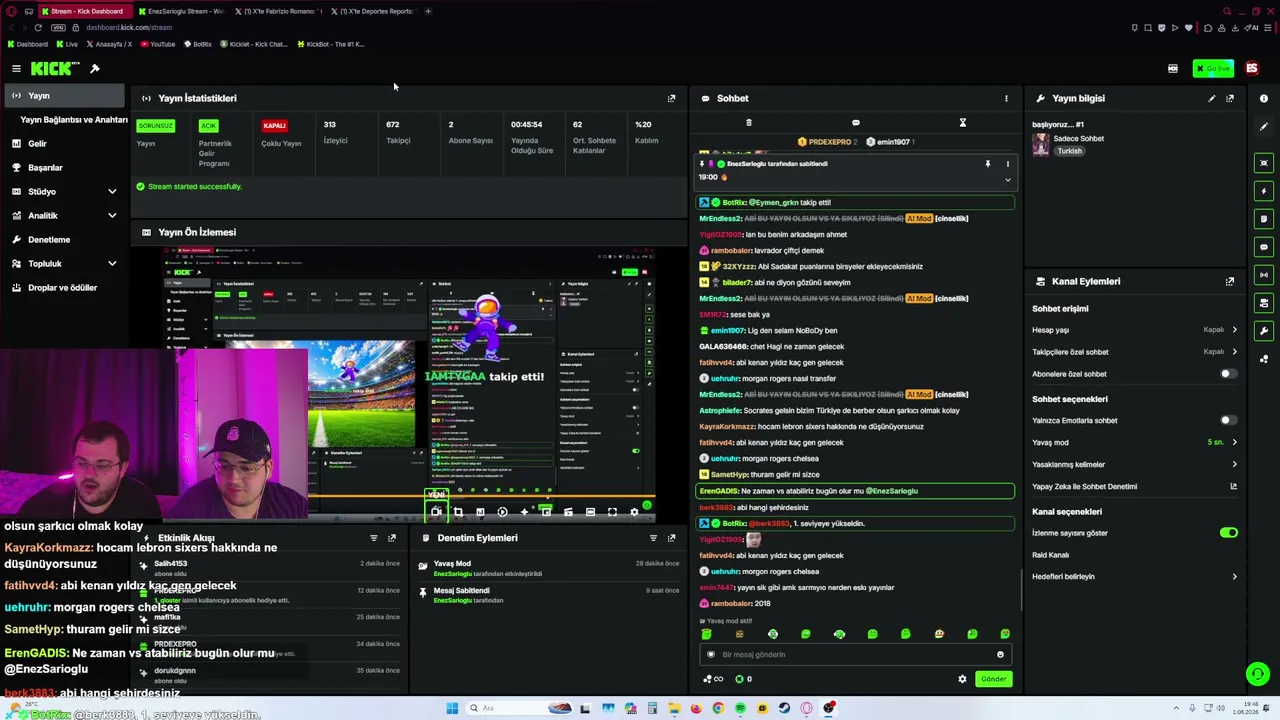Viewport: 1280px width, 720px height.
Task: Open the Hesap yaşı setting
Action: click(1134, 330)
